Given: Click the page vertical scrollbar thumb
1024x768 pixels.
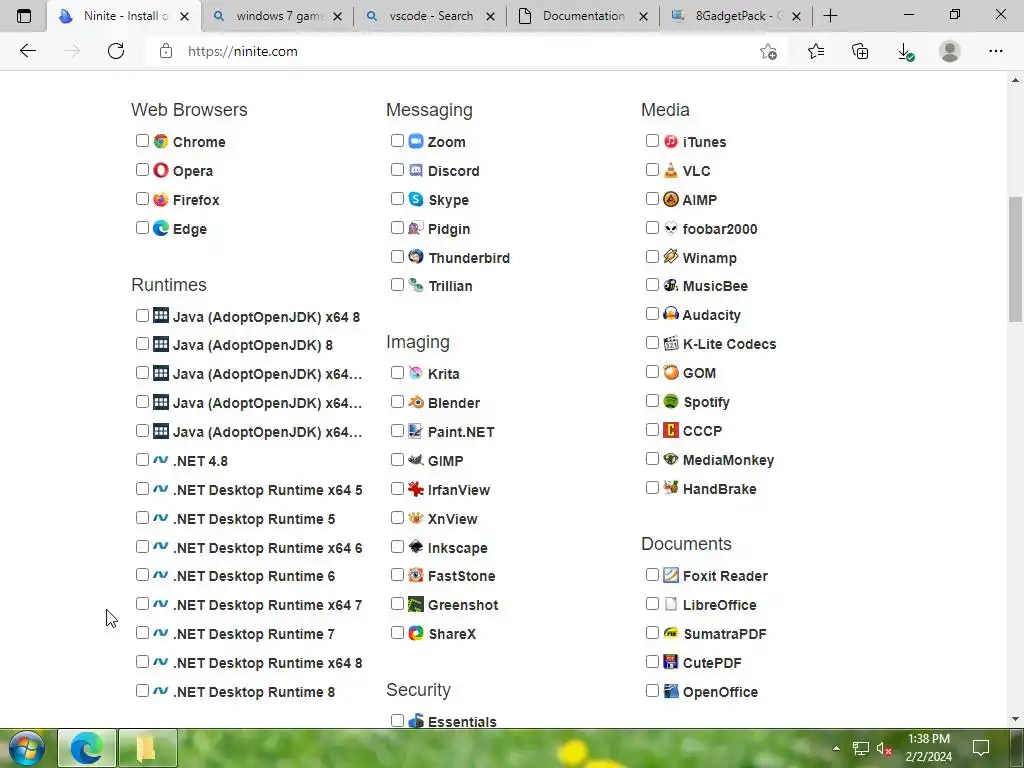Looking at the screenshot, I should pyautogui.click(x=1015, y=259).
